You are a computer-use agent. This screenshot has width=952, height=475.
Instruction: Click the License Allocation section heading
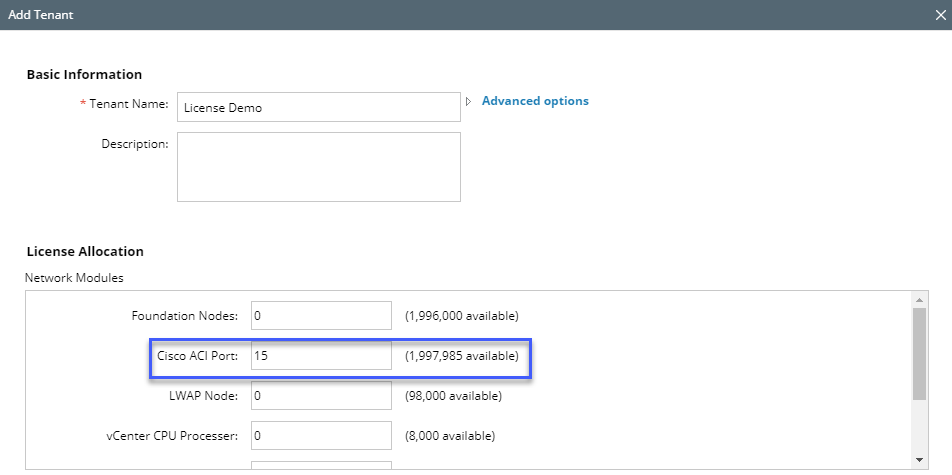point(85,251)
